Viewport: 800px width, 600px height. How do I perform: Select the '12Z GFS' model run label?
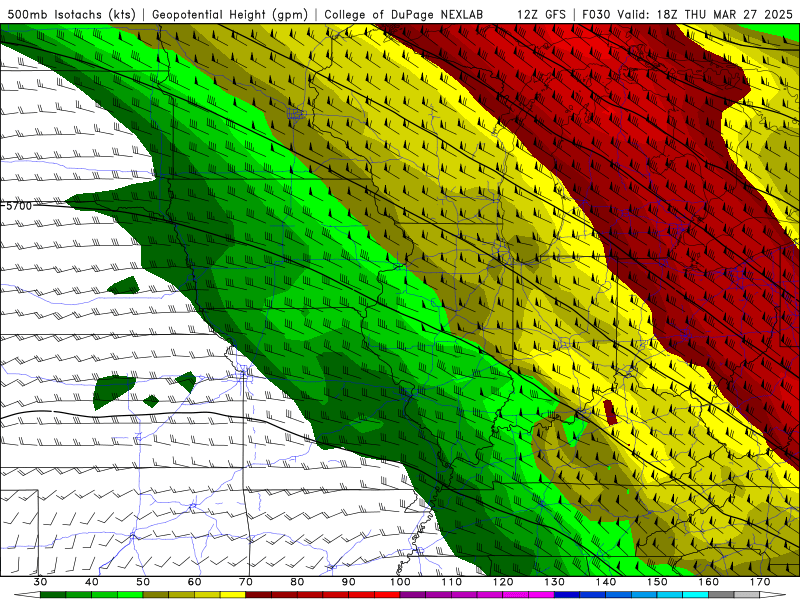click(x=541, y=15)
